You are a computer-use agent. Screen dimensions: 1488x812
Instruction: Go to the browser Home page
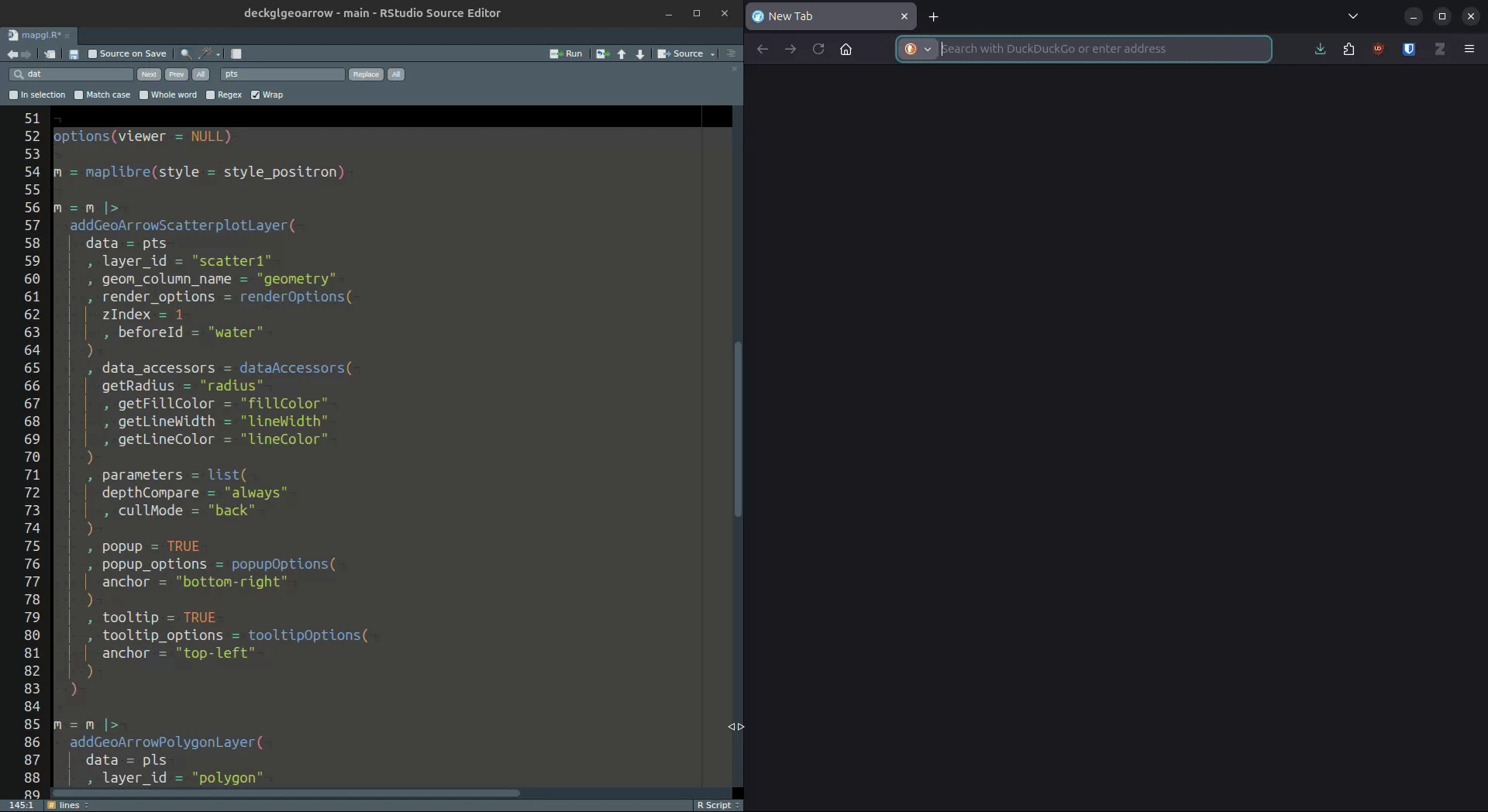(846, 49)
